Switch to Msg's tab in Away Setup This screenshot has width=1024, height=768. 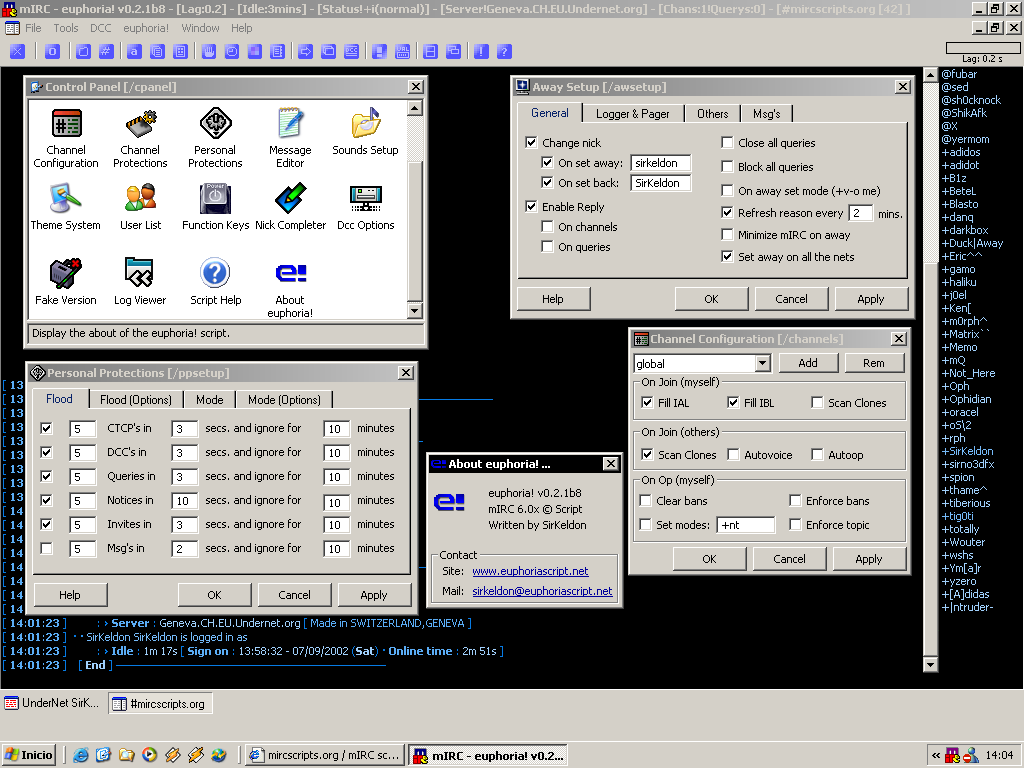click(767, 114)
